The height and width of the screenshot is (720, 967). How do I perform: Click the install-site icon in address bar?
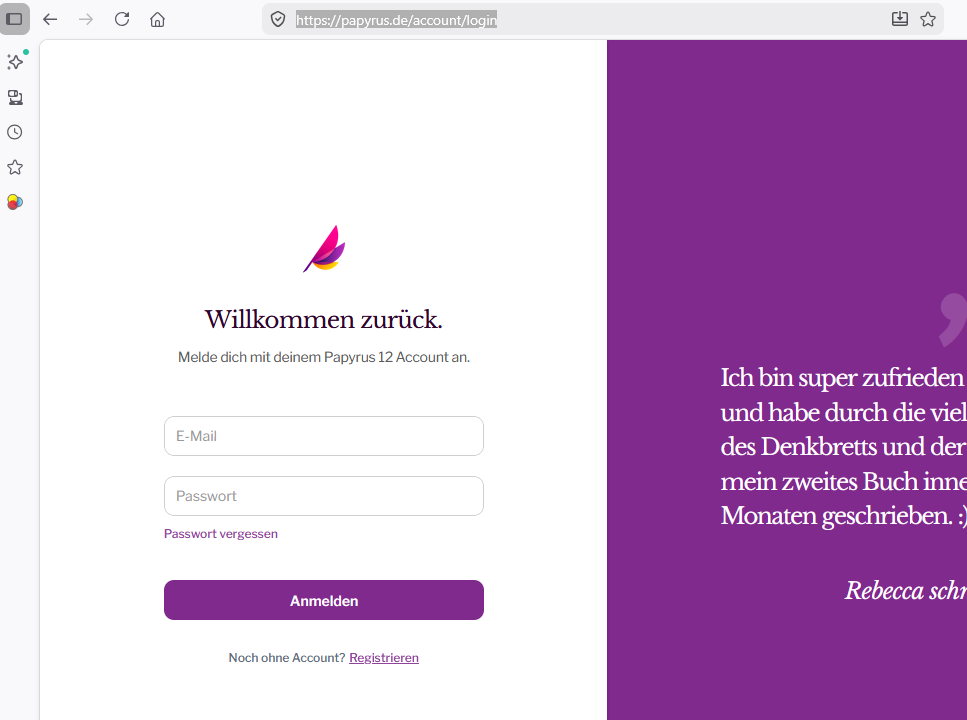pos(899,19)
